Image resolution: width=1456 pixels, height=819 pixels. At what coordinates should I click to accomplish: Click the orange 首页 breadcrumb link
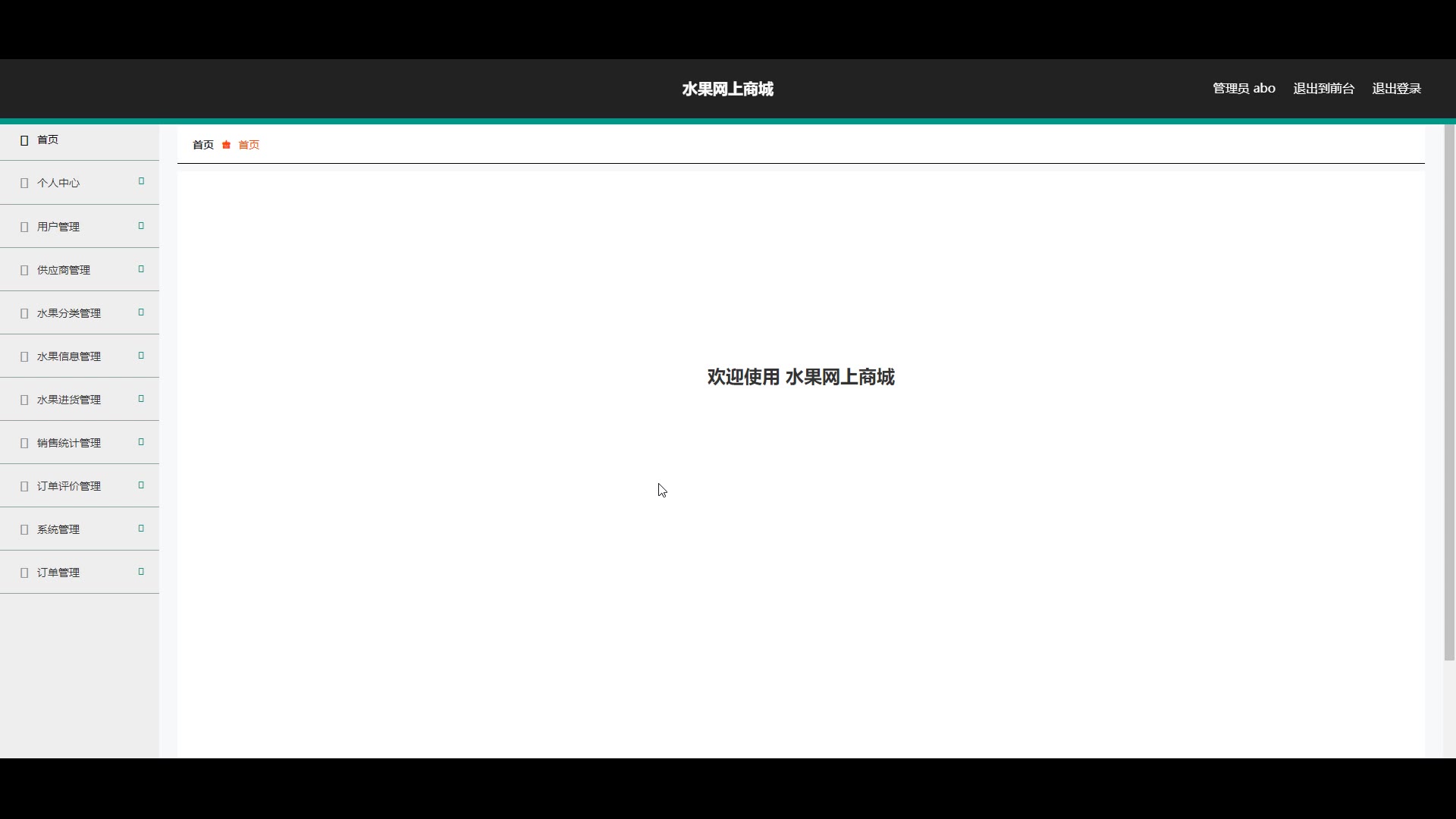249,145
